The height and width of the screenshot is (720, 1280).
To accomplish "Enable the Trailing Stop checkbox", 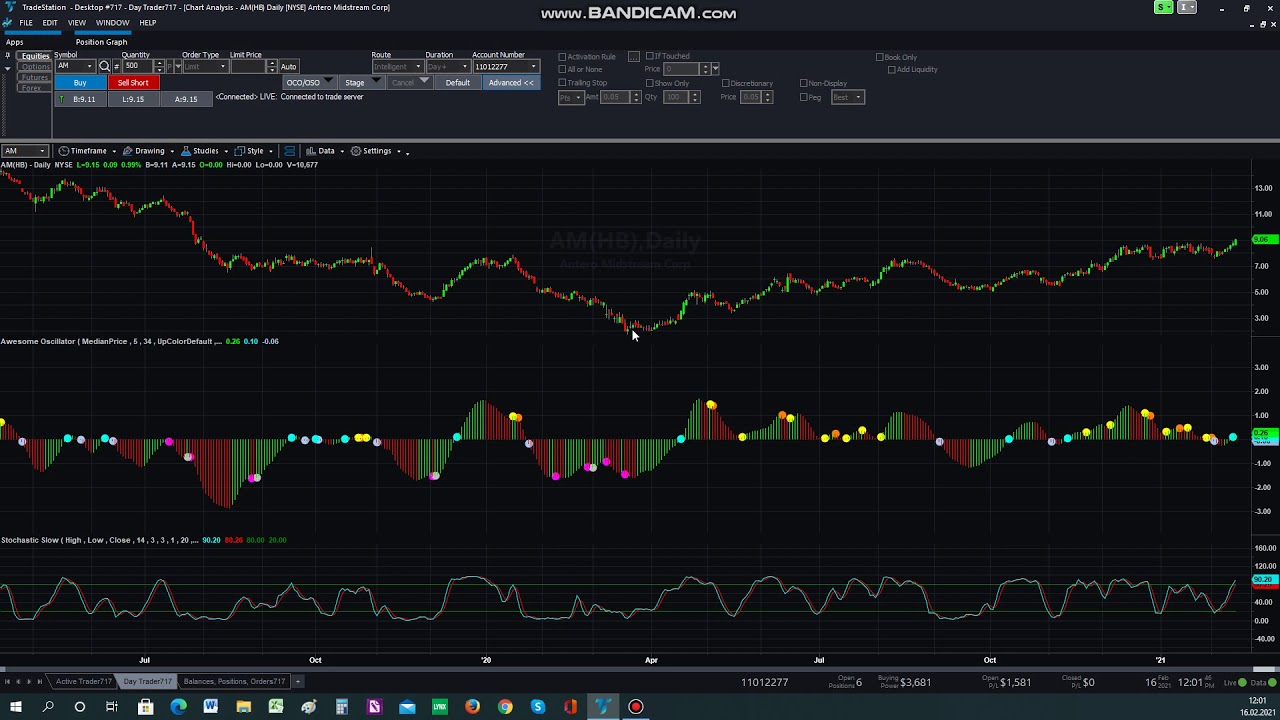I will point(562,83).
